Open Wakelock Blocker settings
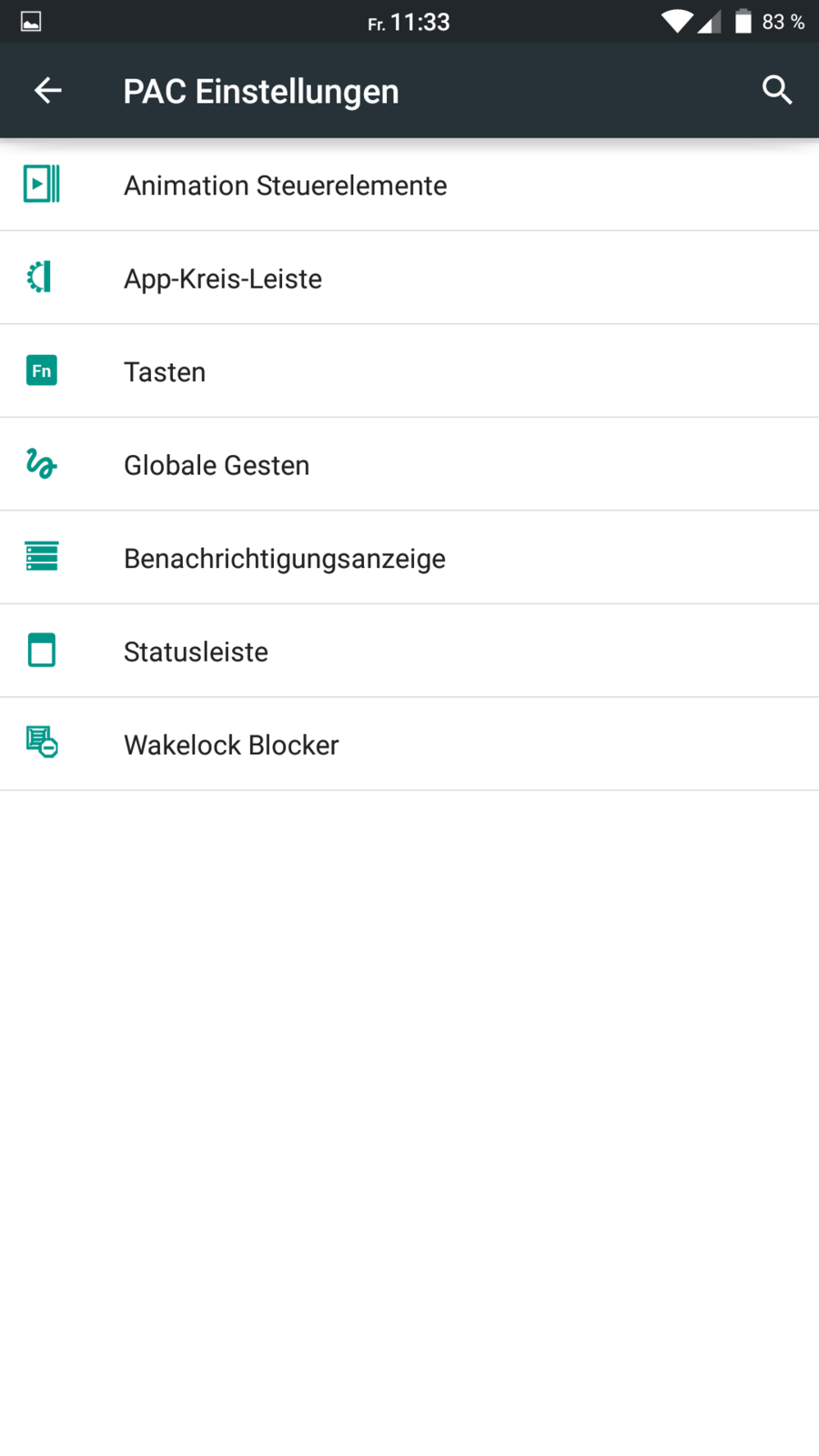This screenshot has width=819, height=1456. point(231,745)
